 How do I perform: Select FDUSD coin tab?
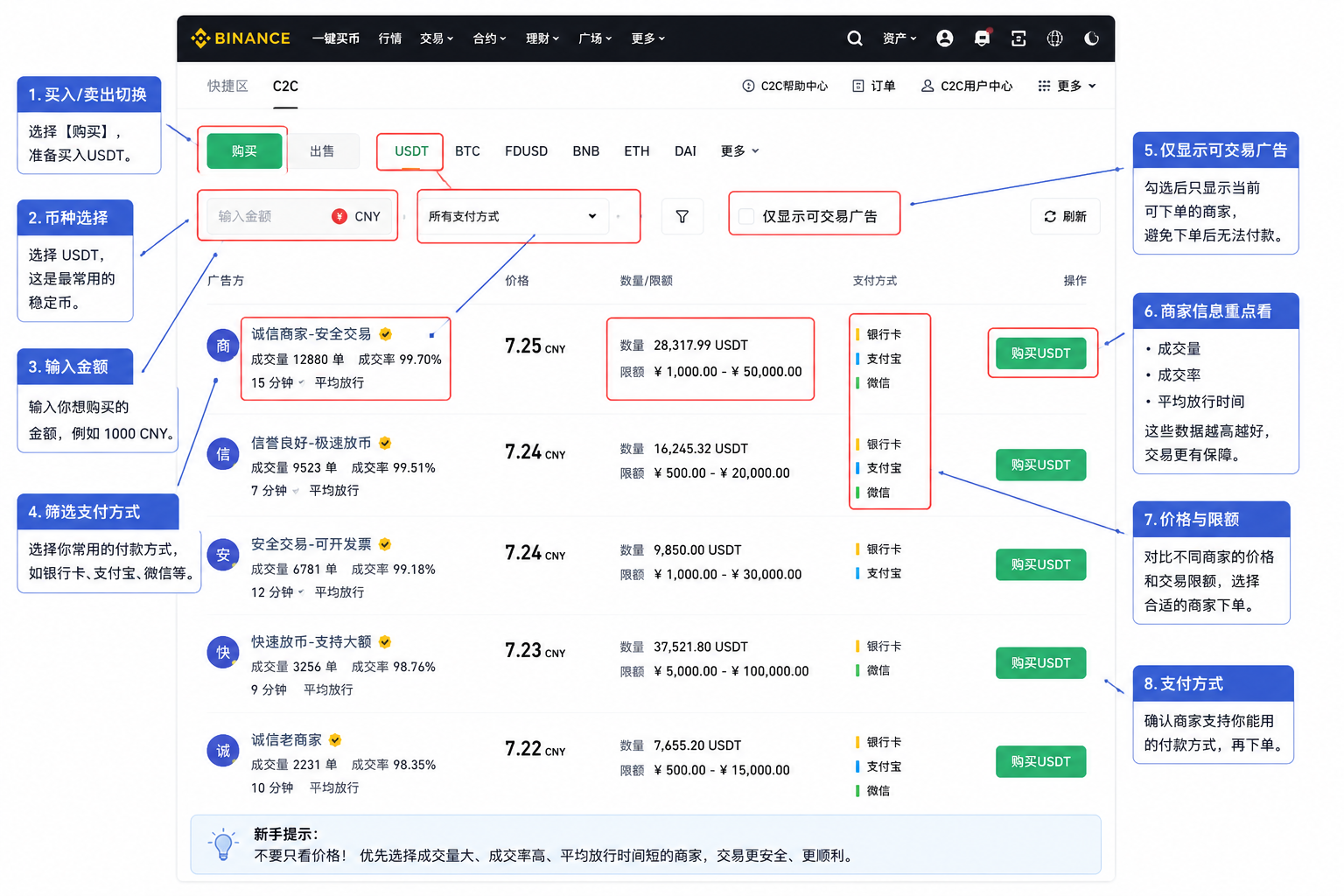[526, 151]
